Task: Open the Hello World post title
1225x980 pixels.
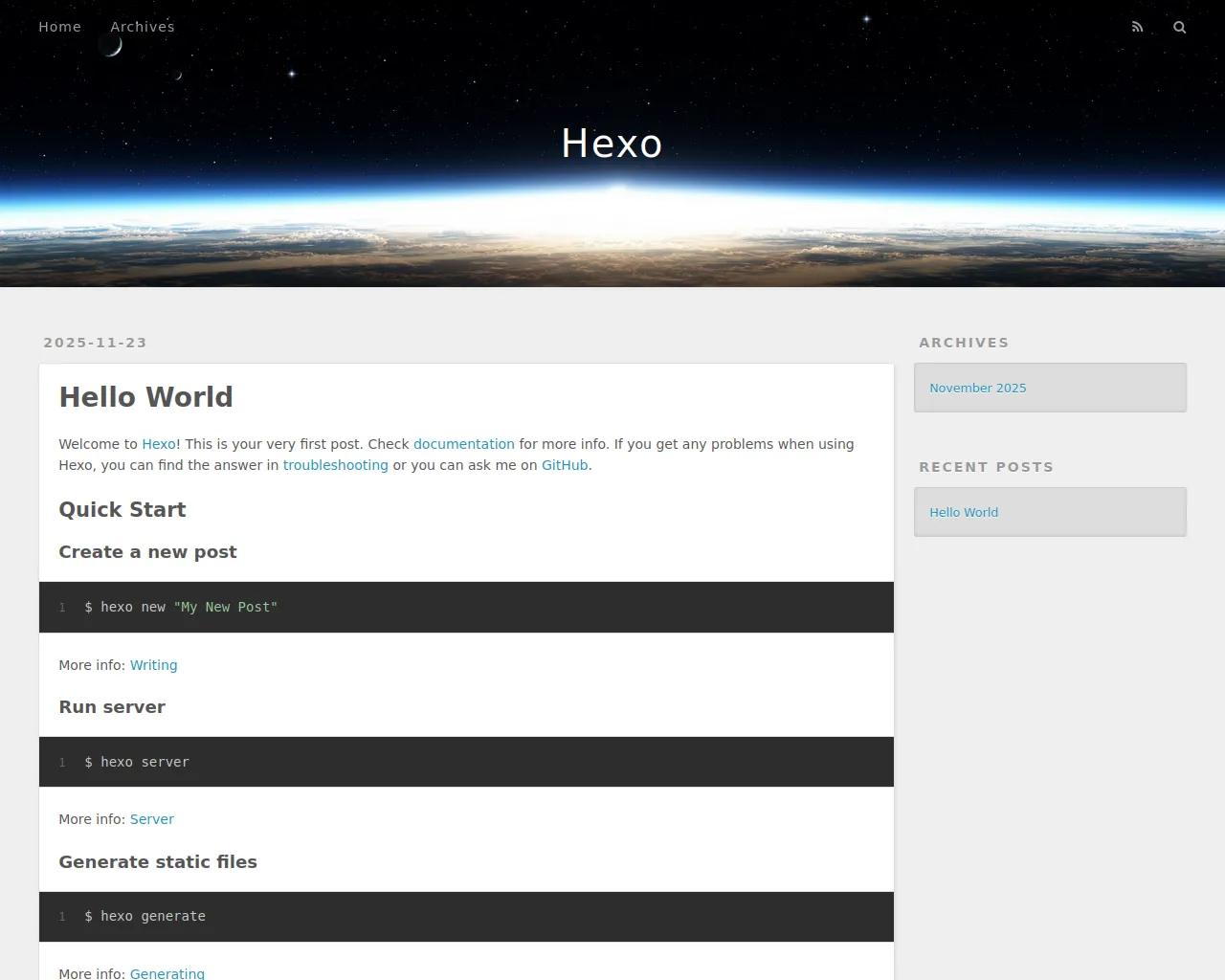Action: (x=145, y=397)
